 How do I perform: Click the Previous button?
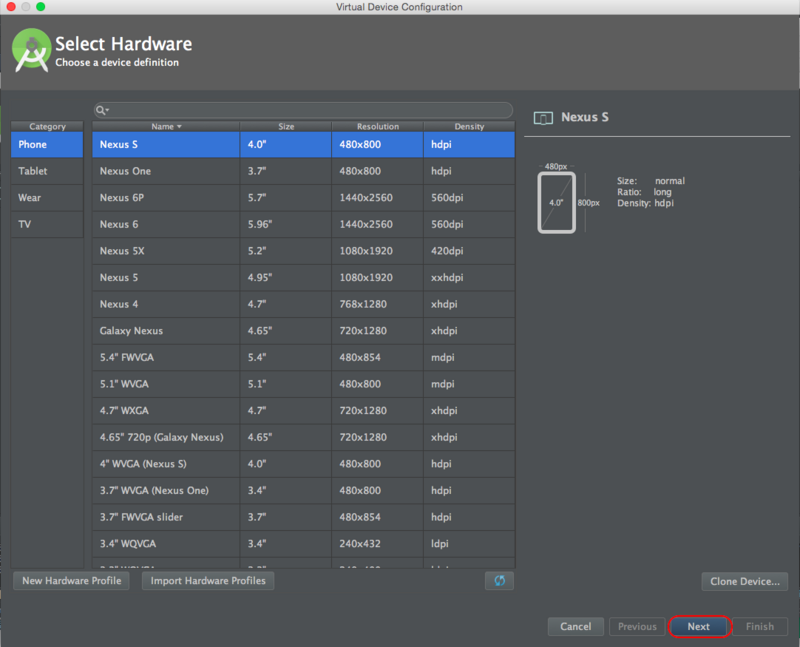click(637, 627)
